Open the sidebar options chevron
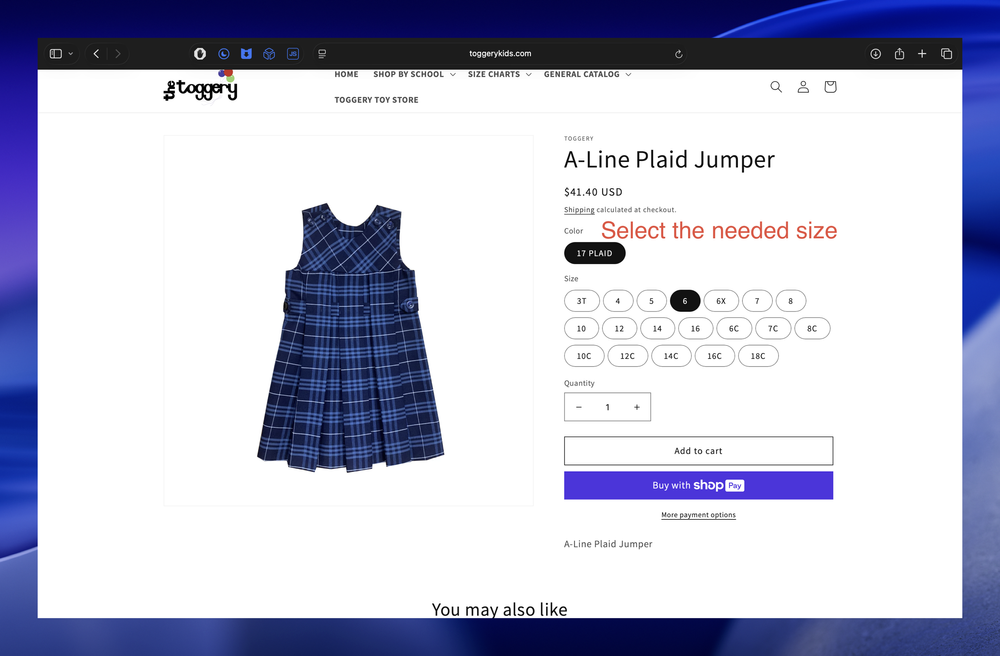 point(71,54)
